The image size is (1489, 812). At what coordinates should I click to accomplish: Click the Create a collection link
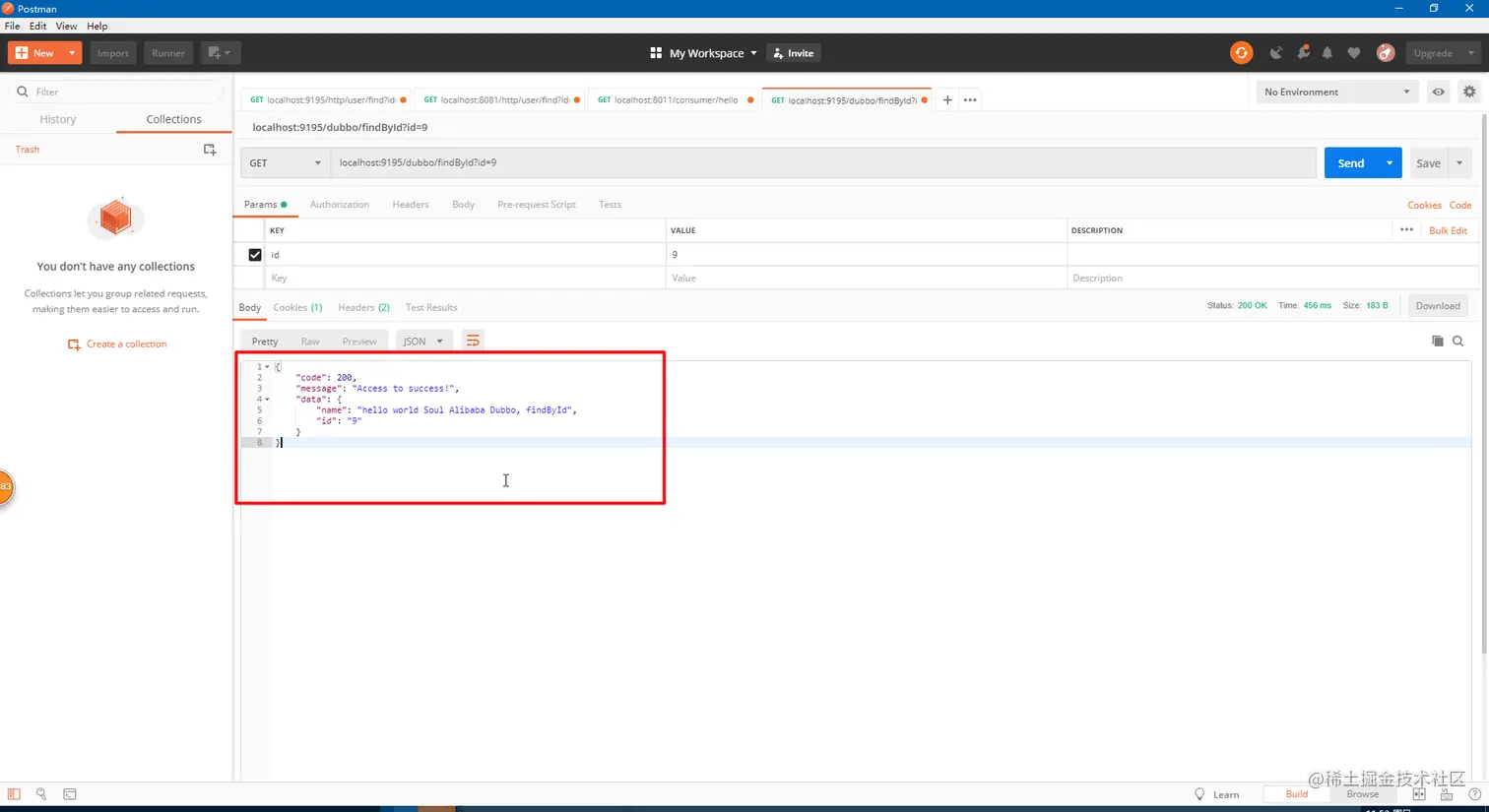[x=117, y=344]
